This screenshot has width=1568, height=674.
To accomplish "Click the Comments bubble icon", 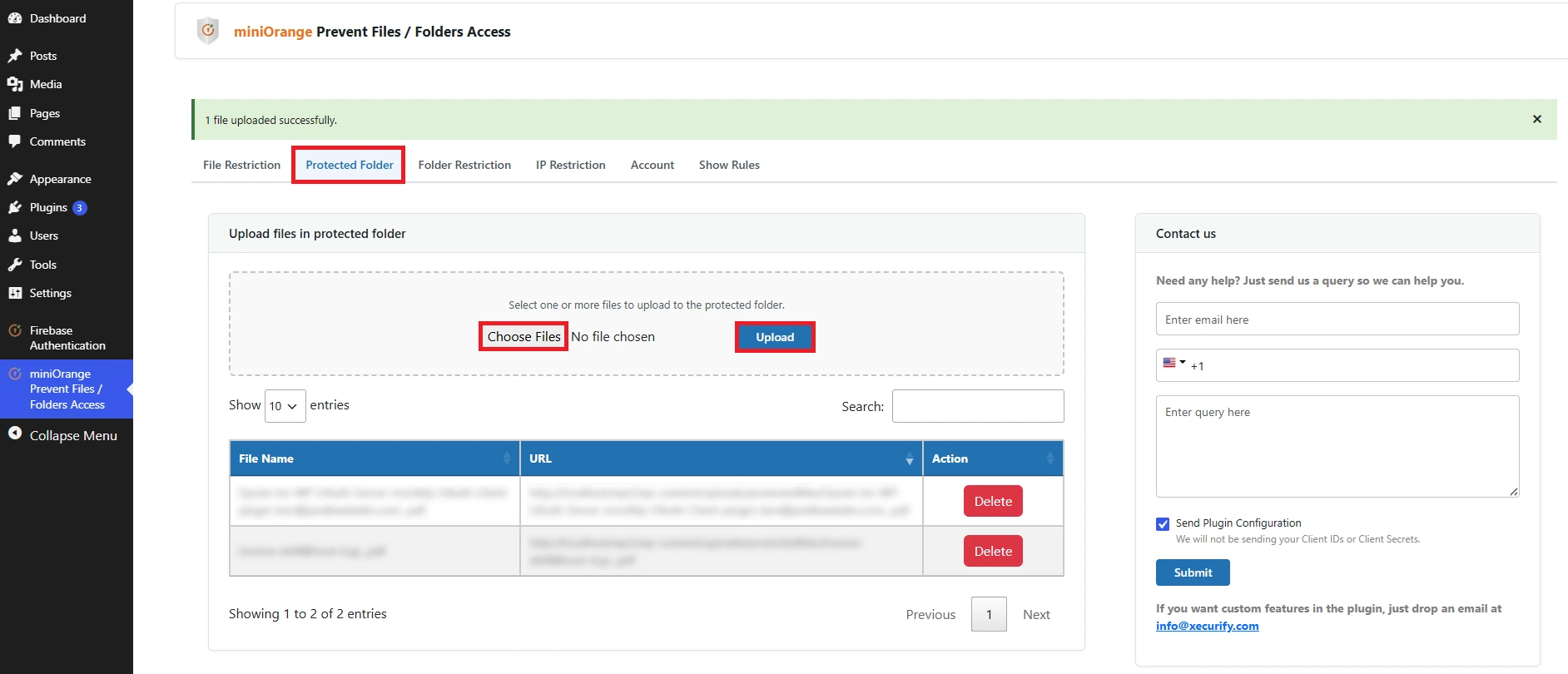I will coord(15,141).
